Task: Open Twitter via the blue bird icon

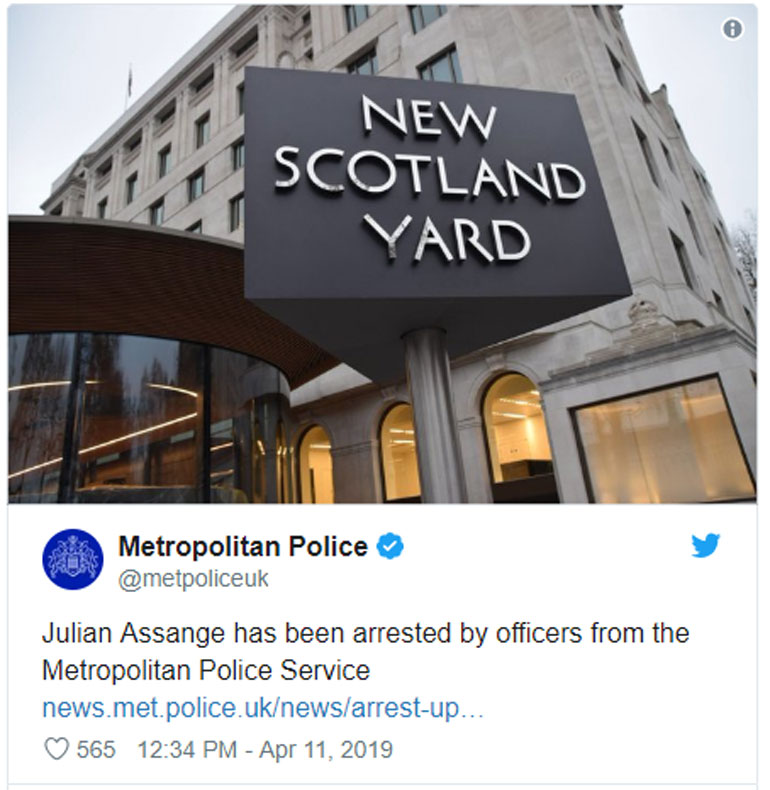Action: [x=705, y=546]
